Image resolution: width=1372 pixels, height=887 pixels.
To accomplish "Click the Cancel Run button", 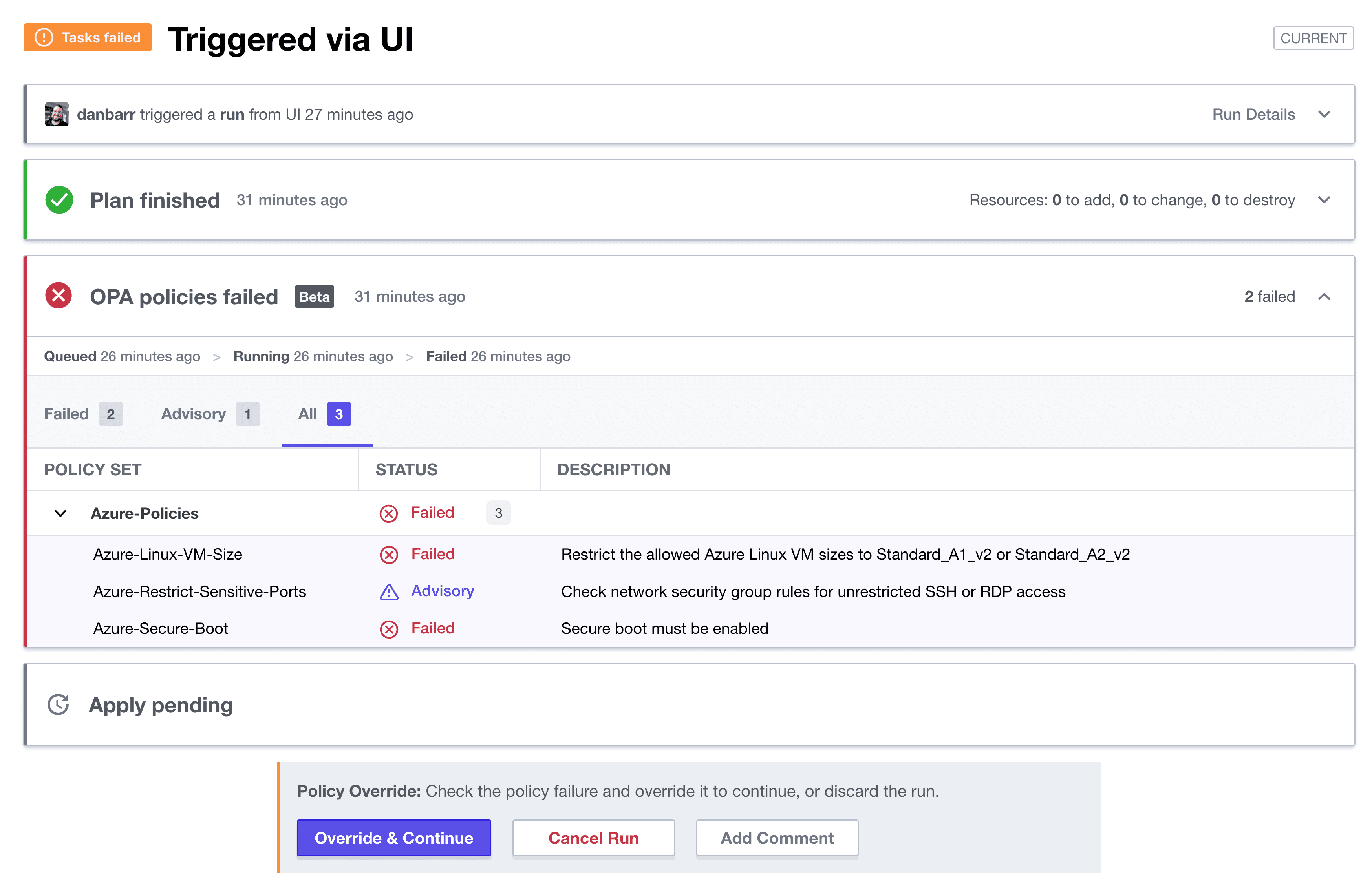I will pyautogui.click(x=593, y=838).
